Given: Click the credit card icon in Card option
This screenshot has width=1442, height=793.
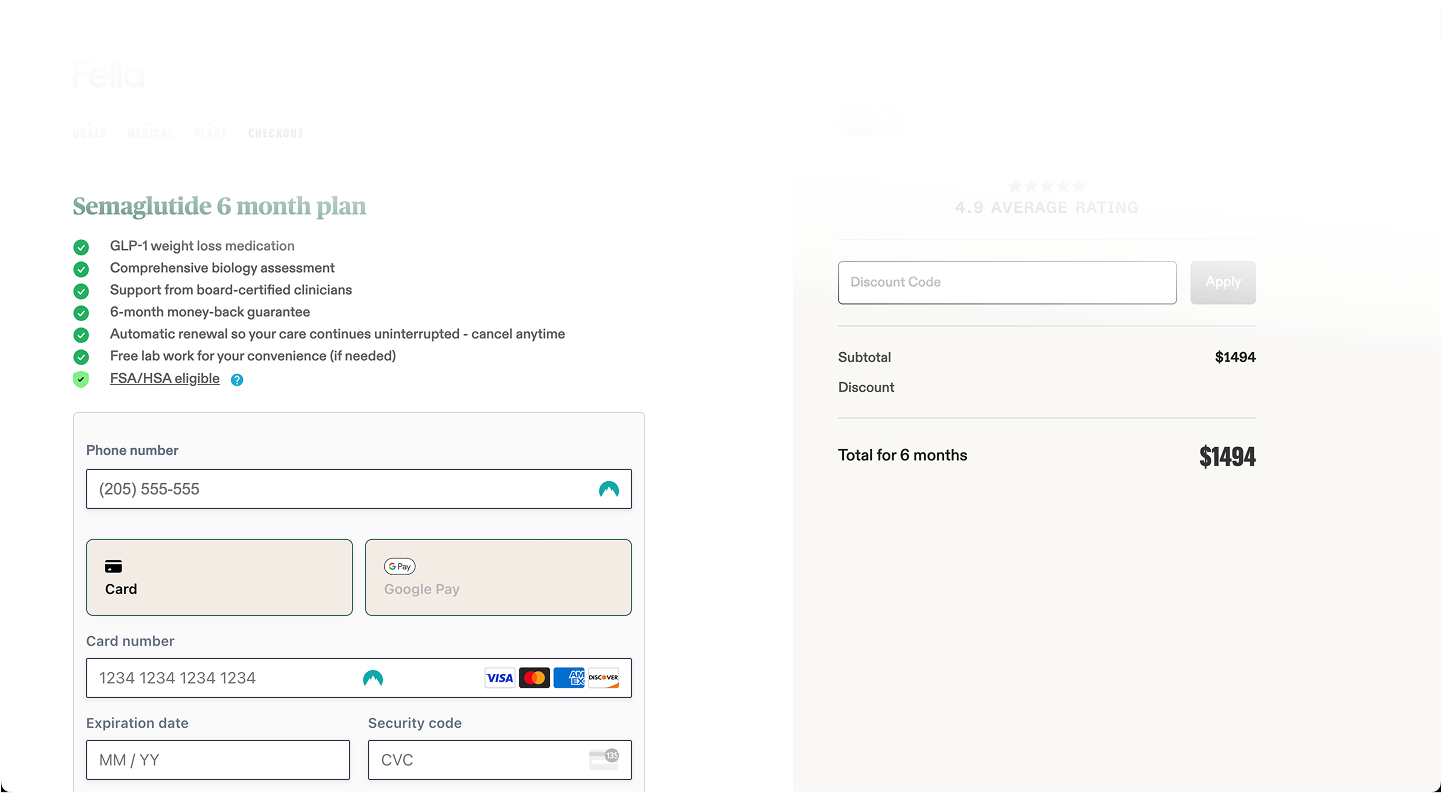Looking at the screenshot, I should click(113, 567).
